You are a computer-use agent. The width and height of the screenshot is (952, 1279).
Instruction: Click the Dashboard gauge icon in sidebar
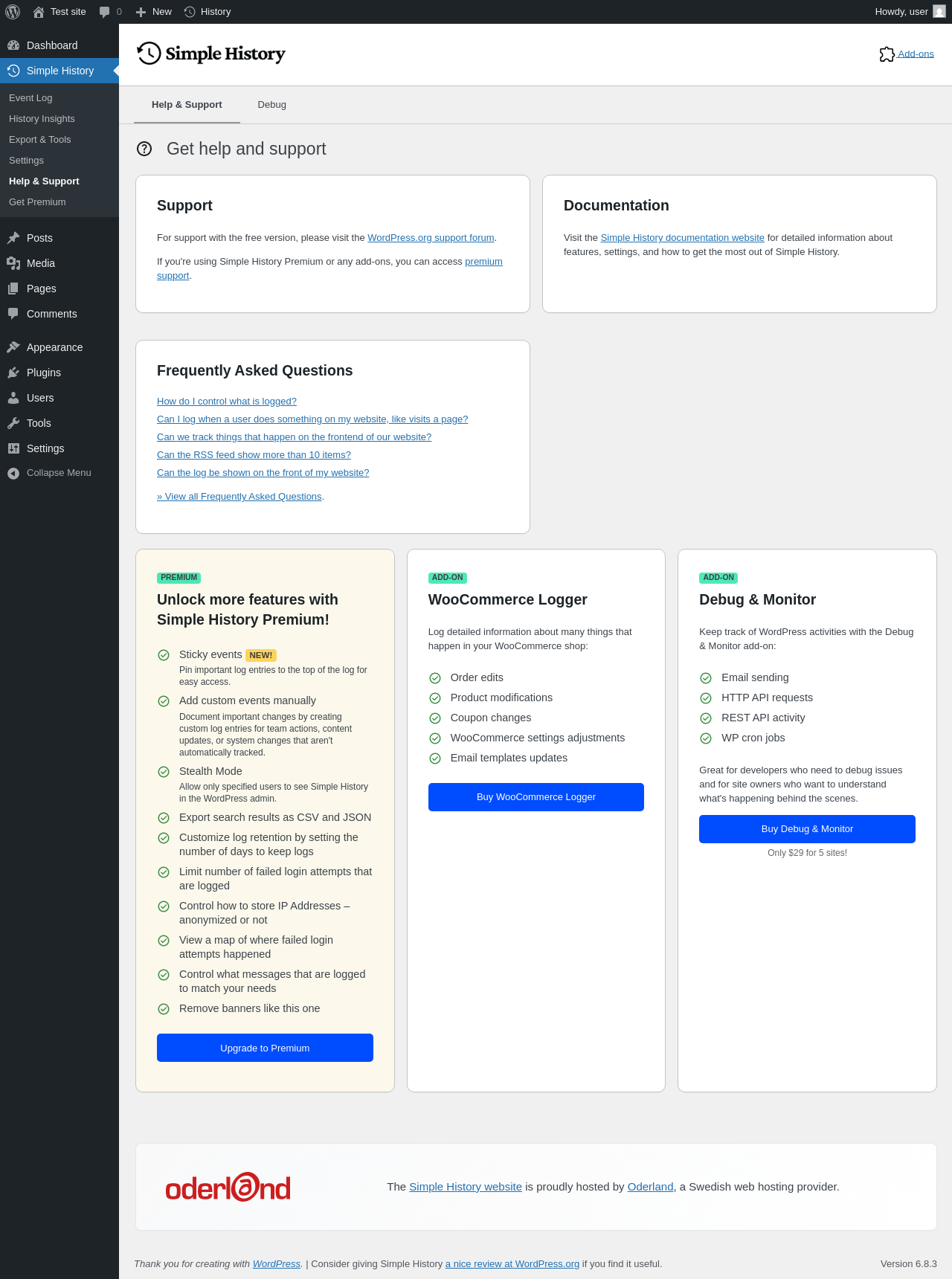pyautogui.click(x=13, y=45)
